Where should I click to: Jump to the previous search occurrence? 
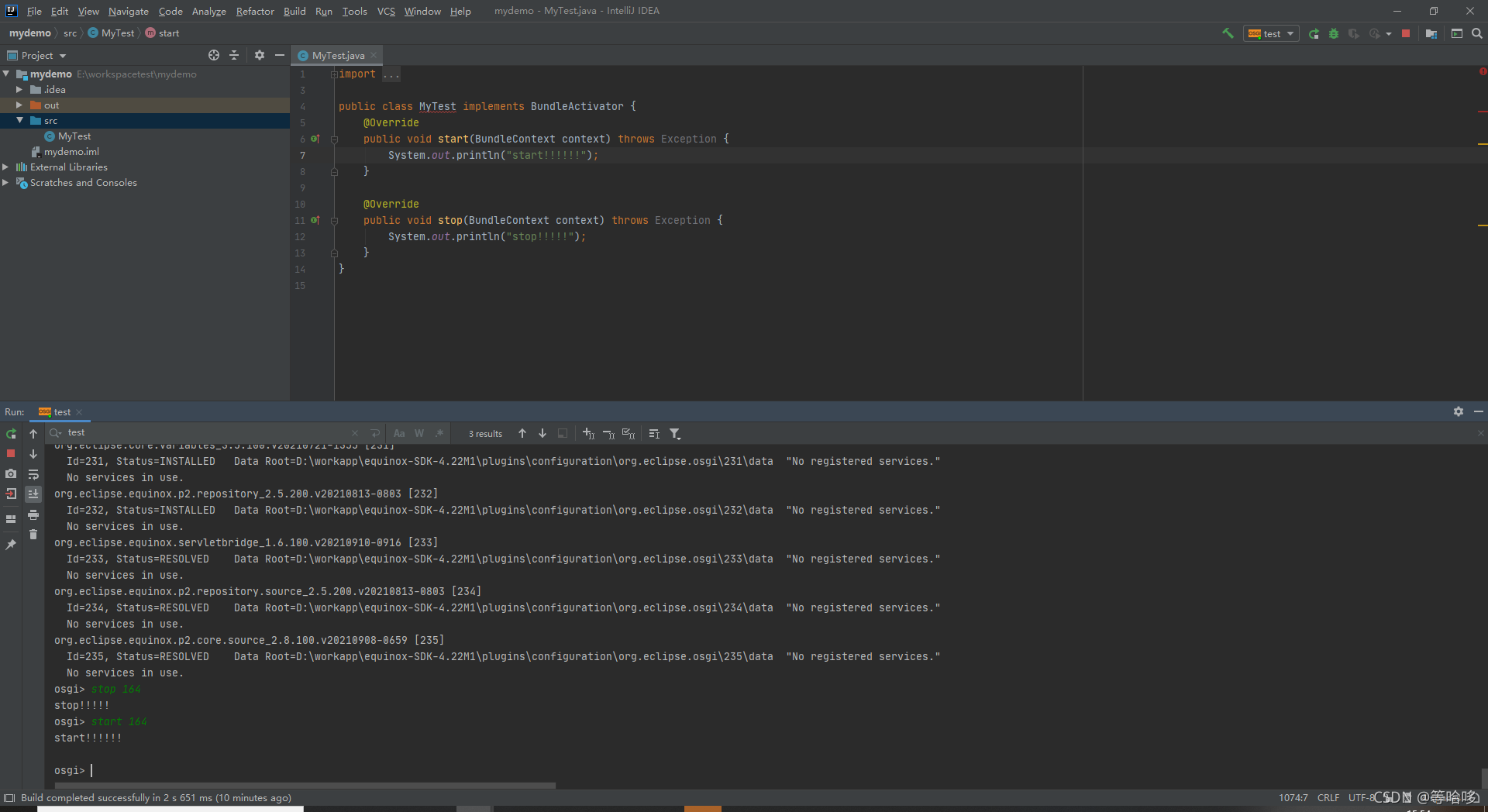(522, 433)
